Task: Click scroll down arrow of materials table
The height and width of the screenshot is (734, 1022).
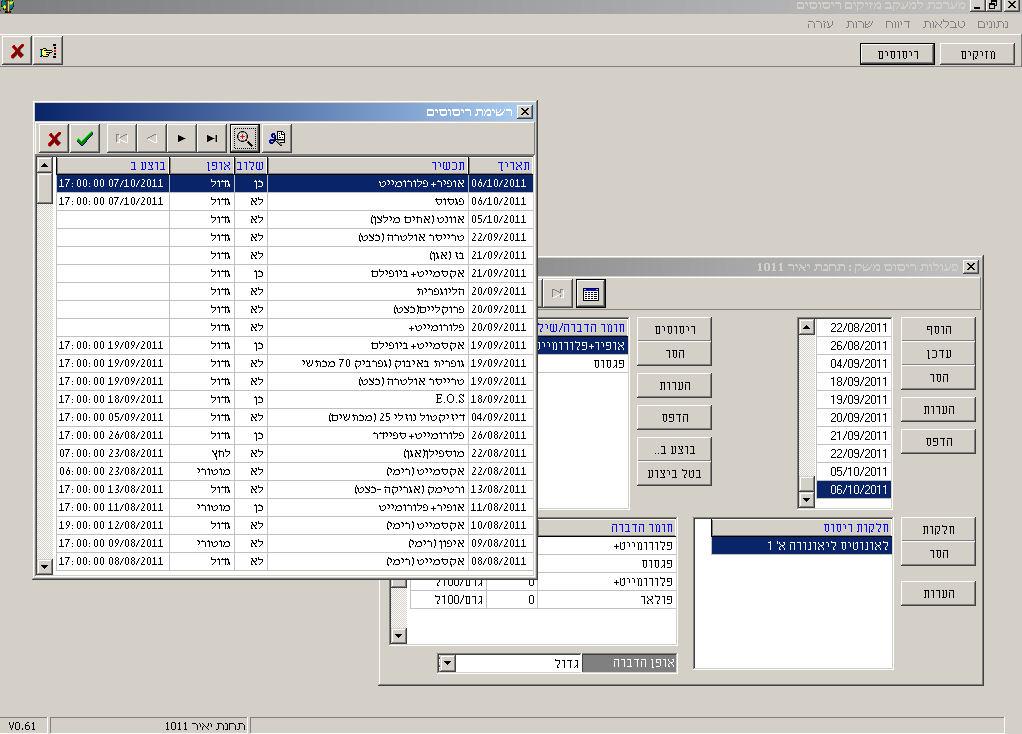Action: pyautogui.click(x=398, y=636)
